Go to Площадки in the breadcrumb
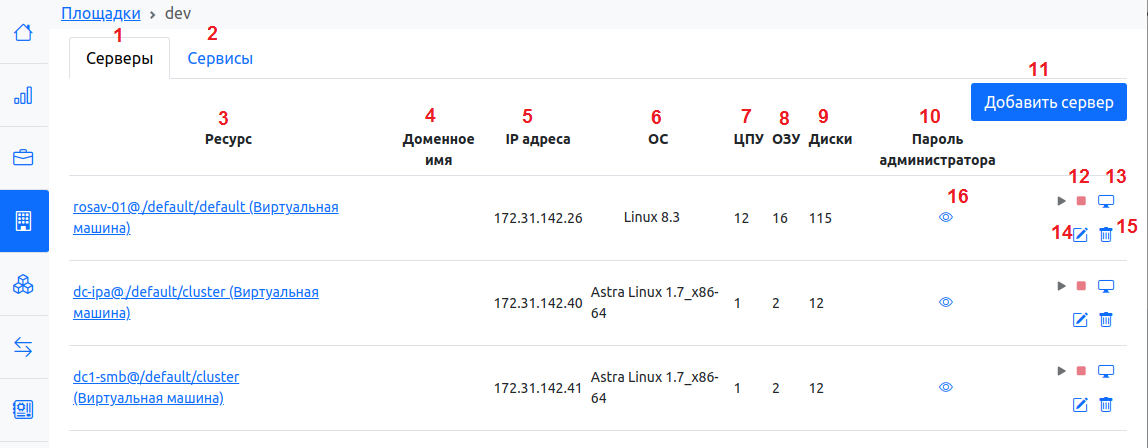This screenshot has height=448, width=1148. coord(99,13)
